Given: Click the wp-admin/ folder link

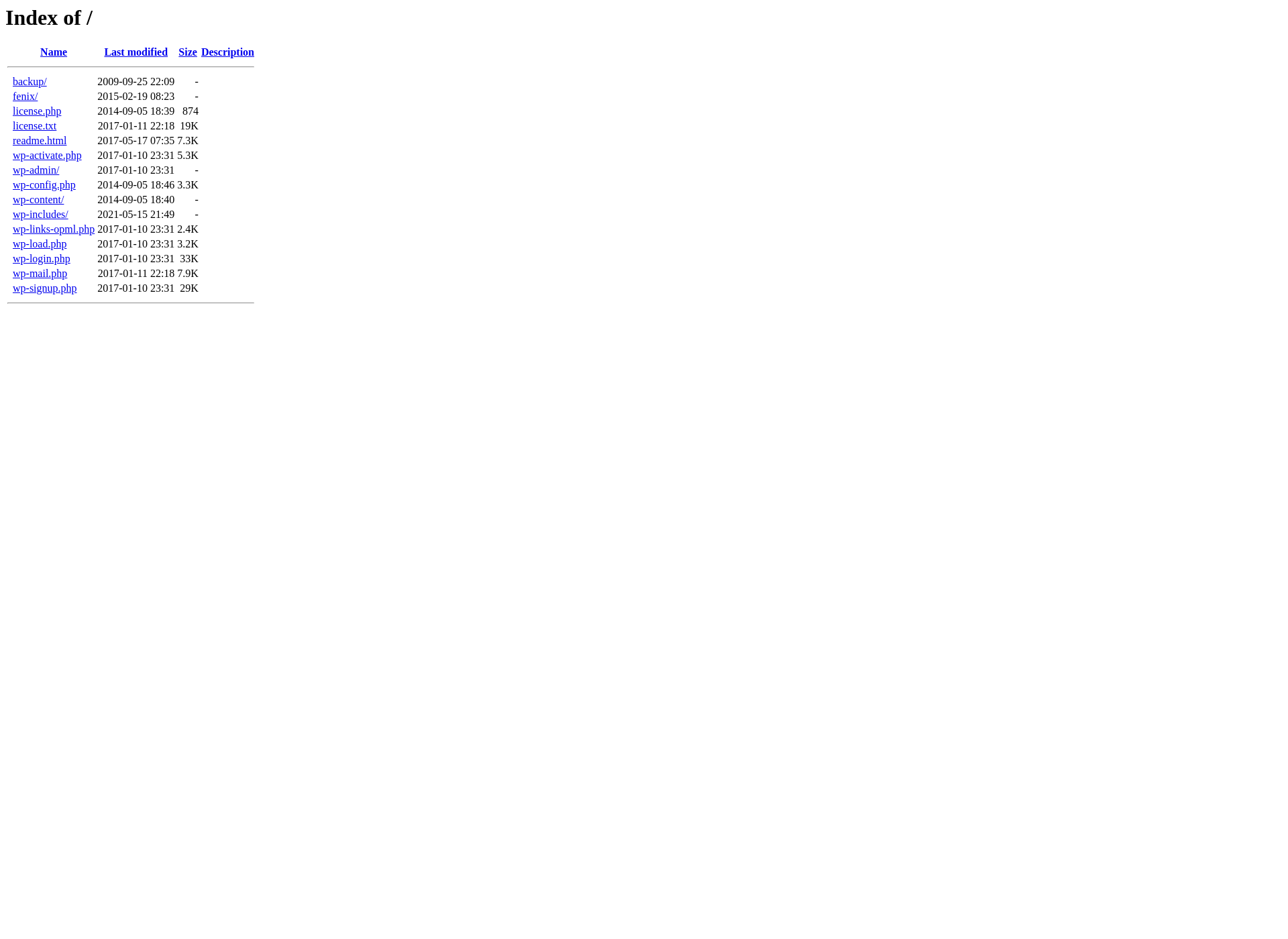Looking at the screenshot, I should 36,170.
